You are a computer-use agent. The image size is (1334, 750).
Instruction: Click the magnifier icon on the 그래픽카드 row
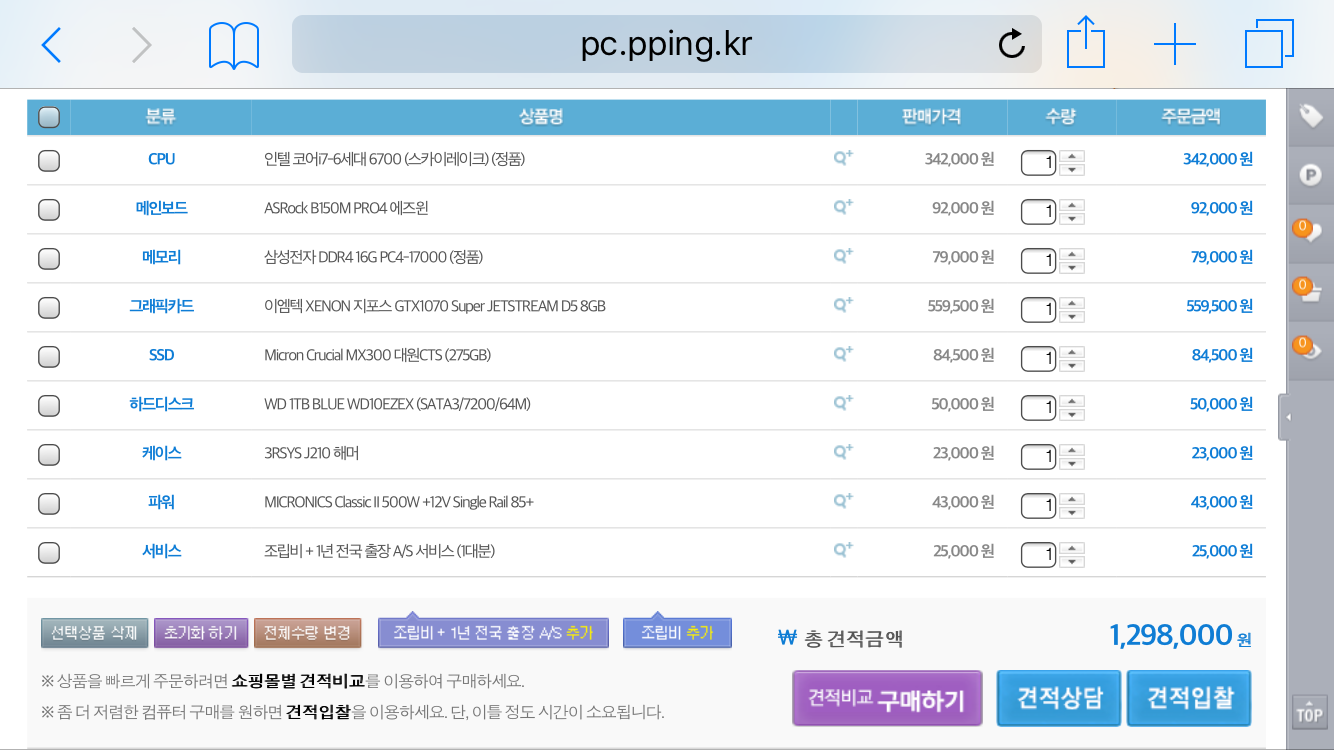coord(843,305)
